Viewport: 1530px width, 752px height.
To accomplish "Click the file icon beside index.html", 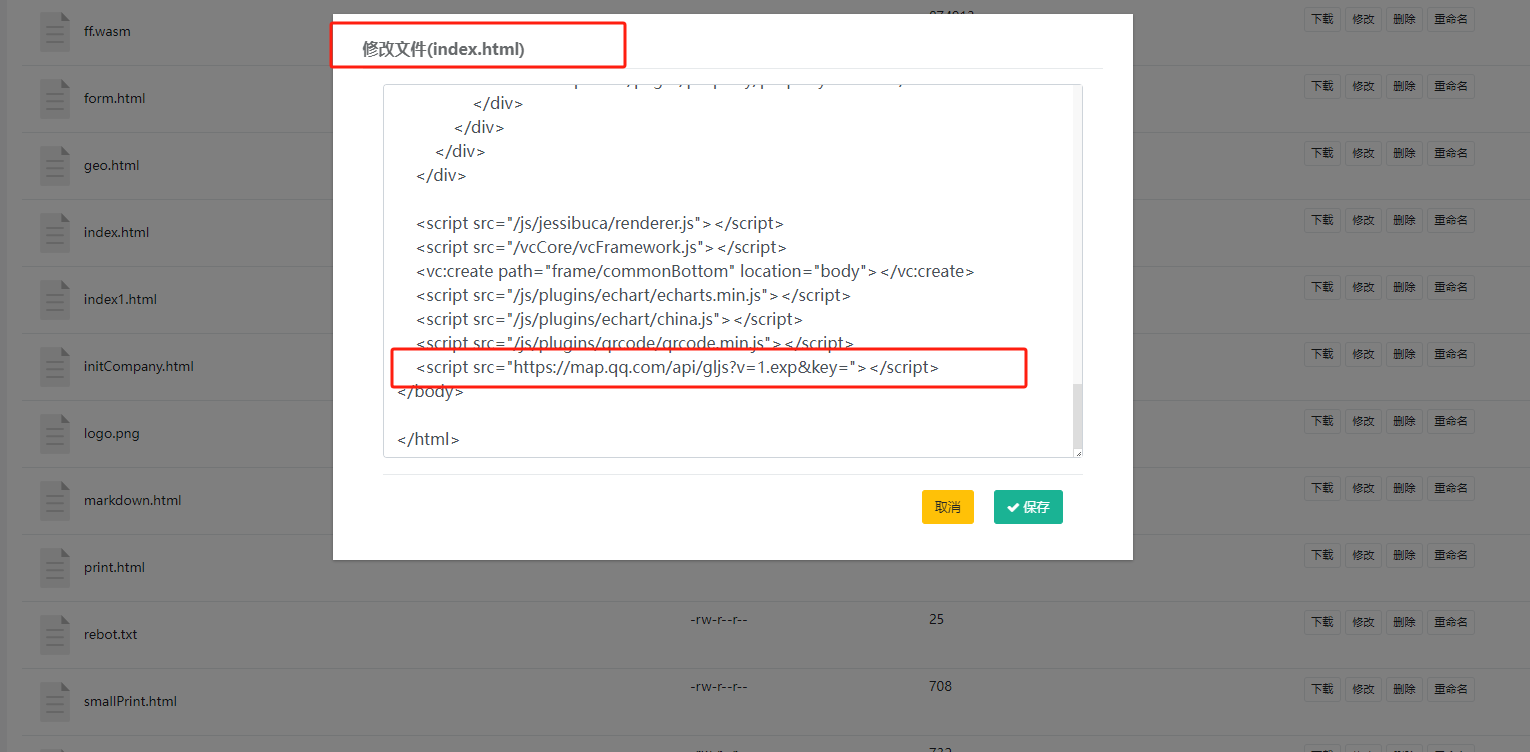I will tap(55, 232).
